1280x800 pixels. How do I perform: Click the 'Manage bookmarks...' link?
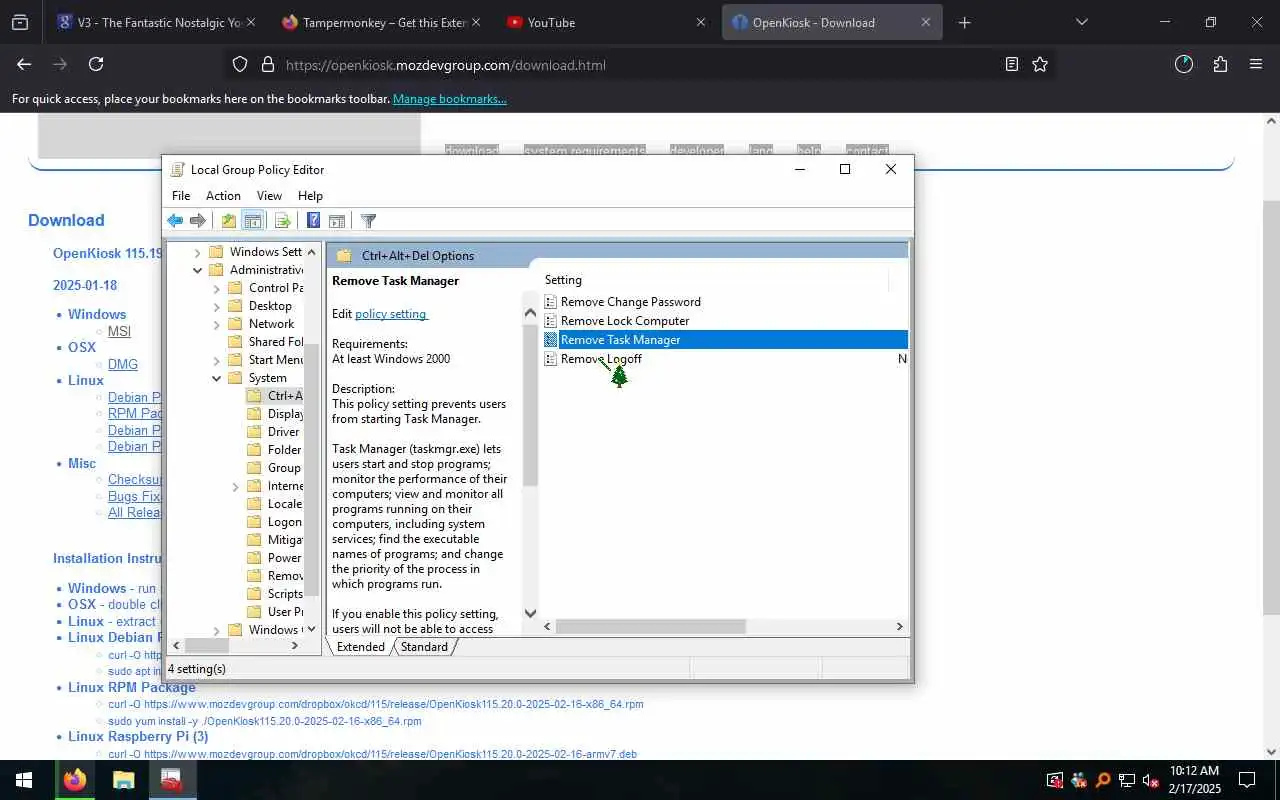[x=450, y=99]
